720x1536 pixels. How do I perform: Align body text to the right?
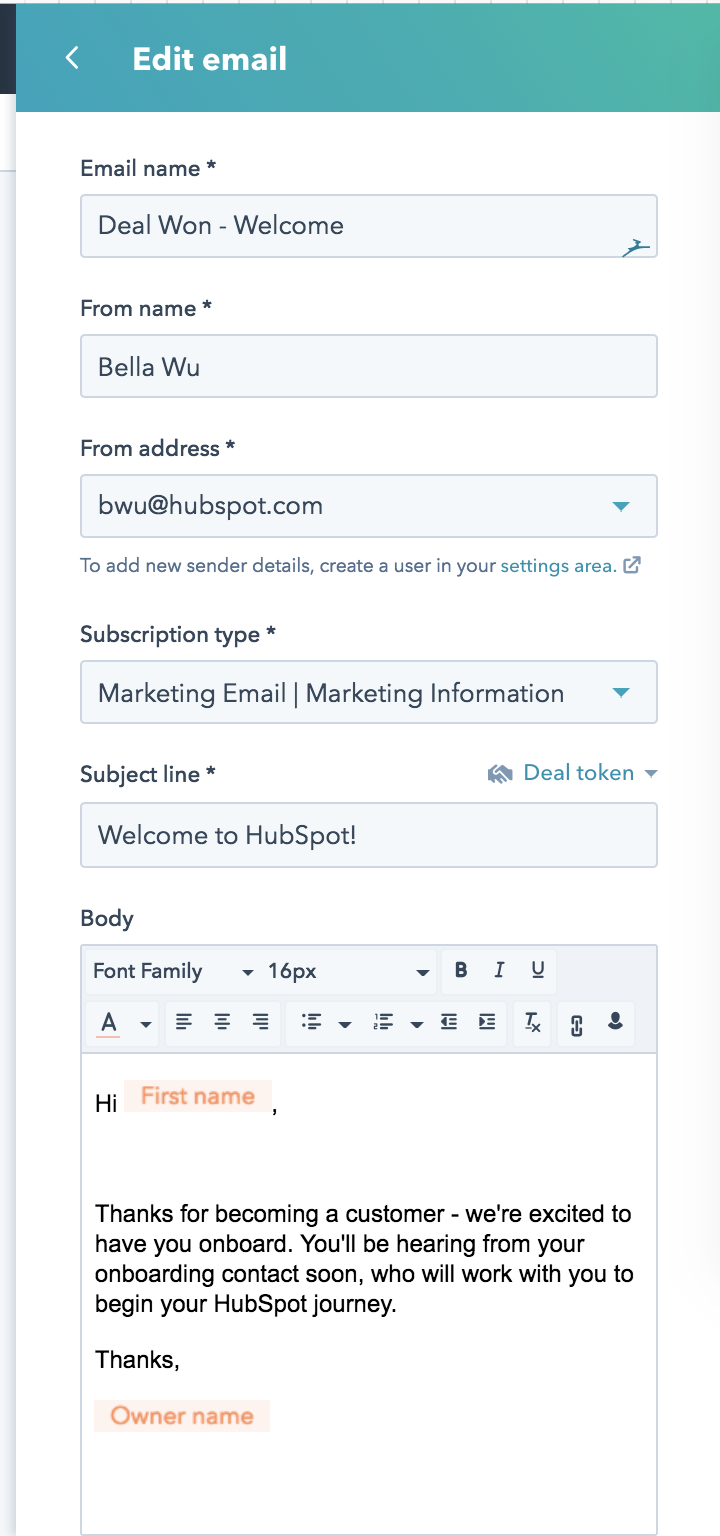click(x=261, y=1023)
